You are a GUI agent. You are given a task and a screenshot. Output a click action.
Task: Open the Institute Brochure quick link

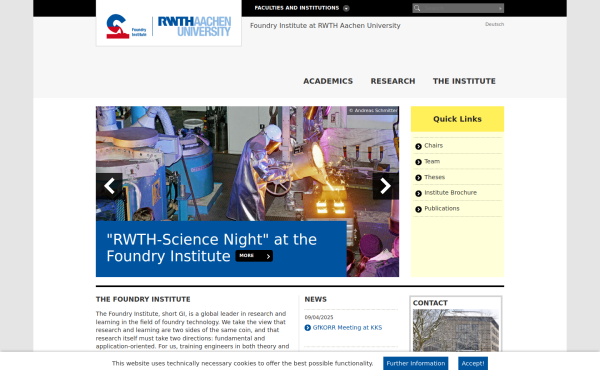(450, 193)
